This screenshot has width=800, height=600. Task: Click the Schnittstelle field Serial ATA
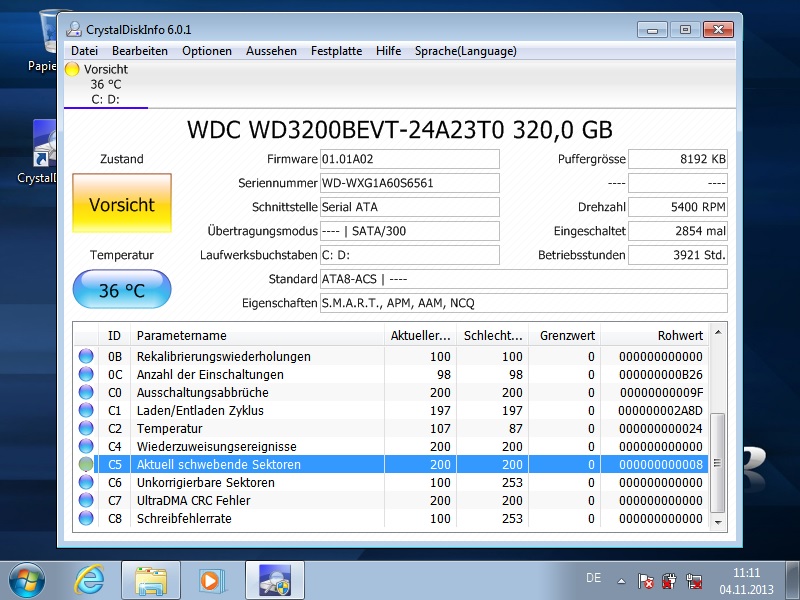pyautogui.click(x=410, y=207)
